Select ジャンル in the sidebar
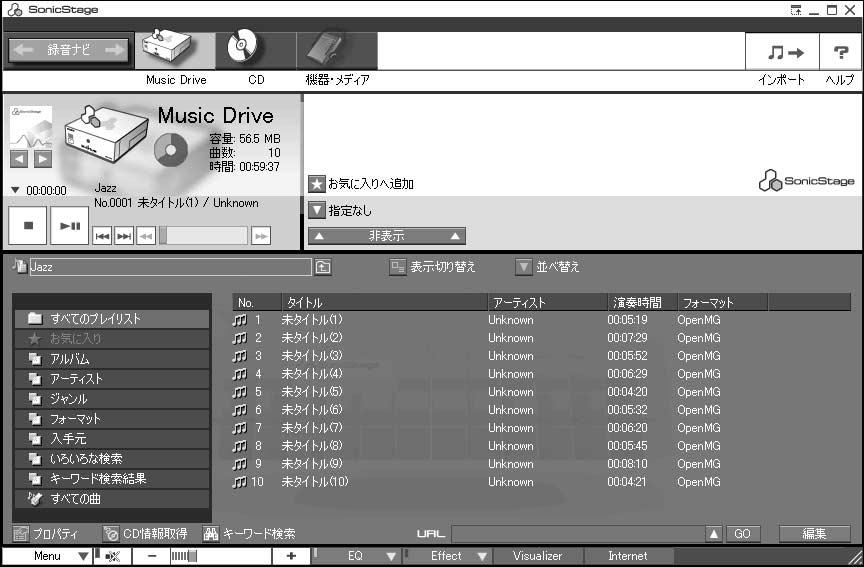This screenshot has width=864, height=567. click(x=112, y=398)
